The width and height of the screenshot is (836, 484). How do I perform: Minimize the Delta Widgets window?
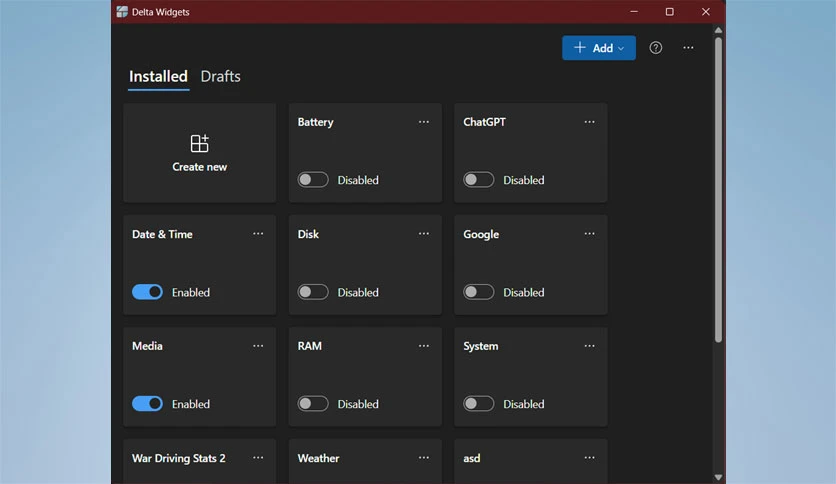(x=634, y=12)
